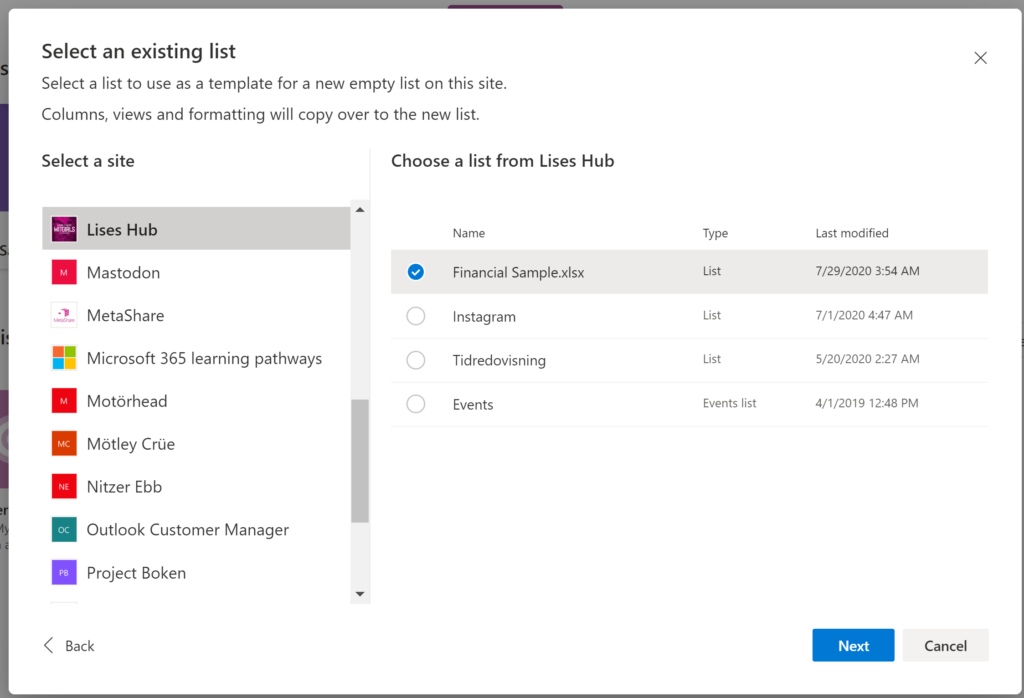Click the site list scrollbar thumb
The image size is (1024, 698).
click(360, 461)
